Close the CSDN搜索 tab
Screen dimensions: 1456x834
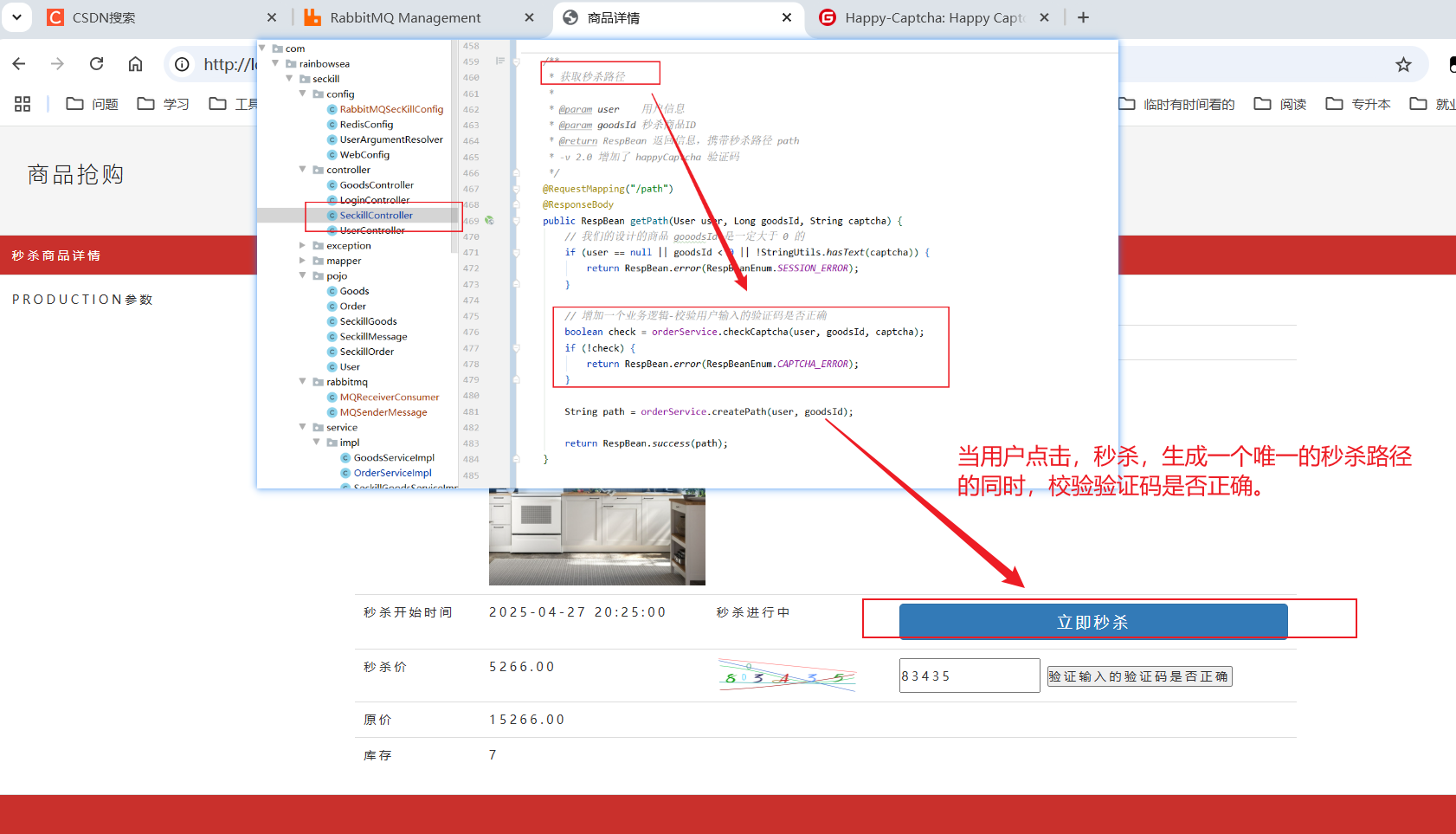click(x=272, y=17)
